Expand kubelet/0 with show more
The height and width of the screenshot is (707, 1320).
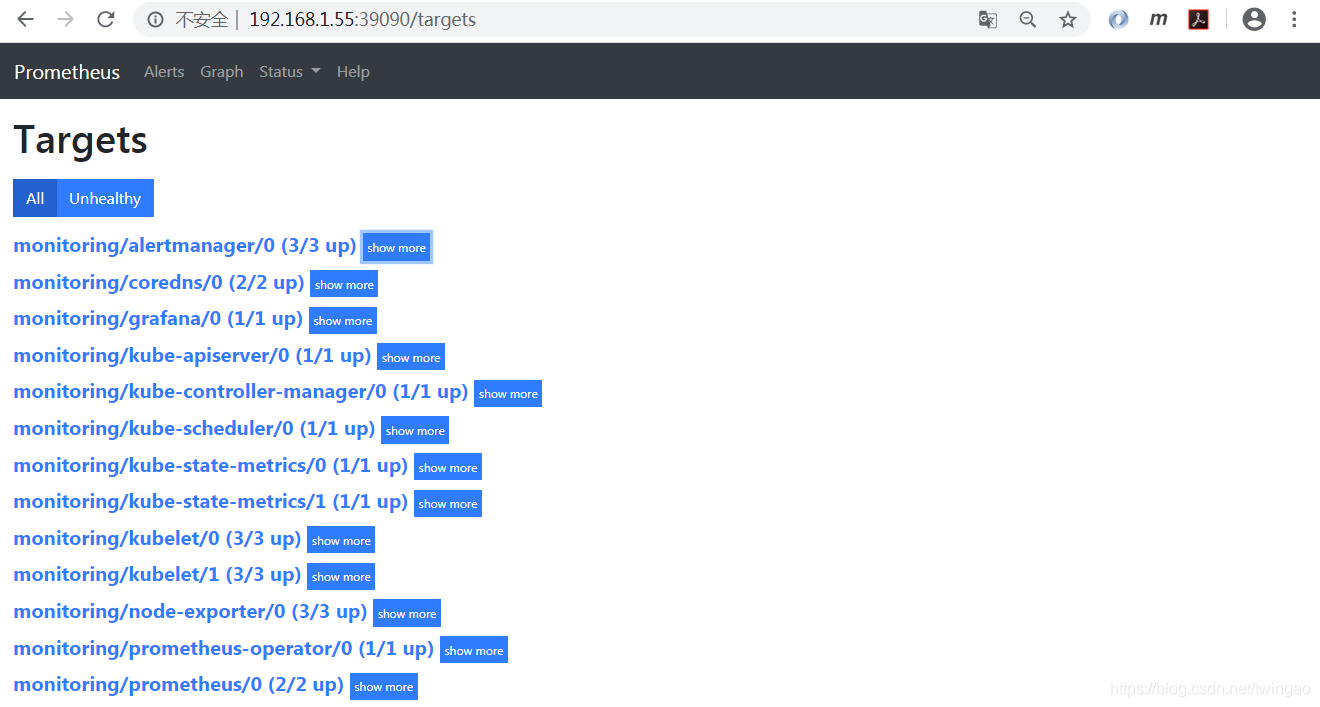(341, 540)
